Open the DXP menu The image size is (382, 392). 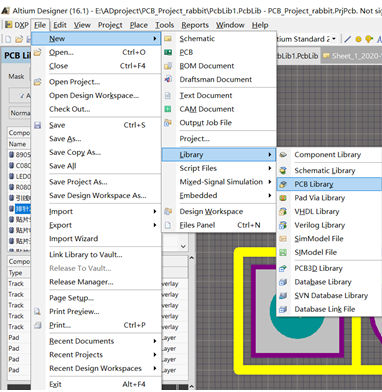pos(17,25)
